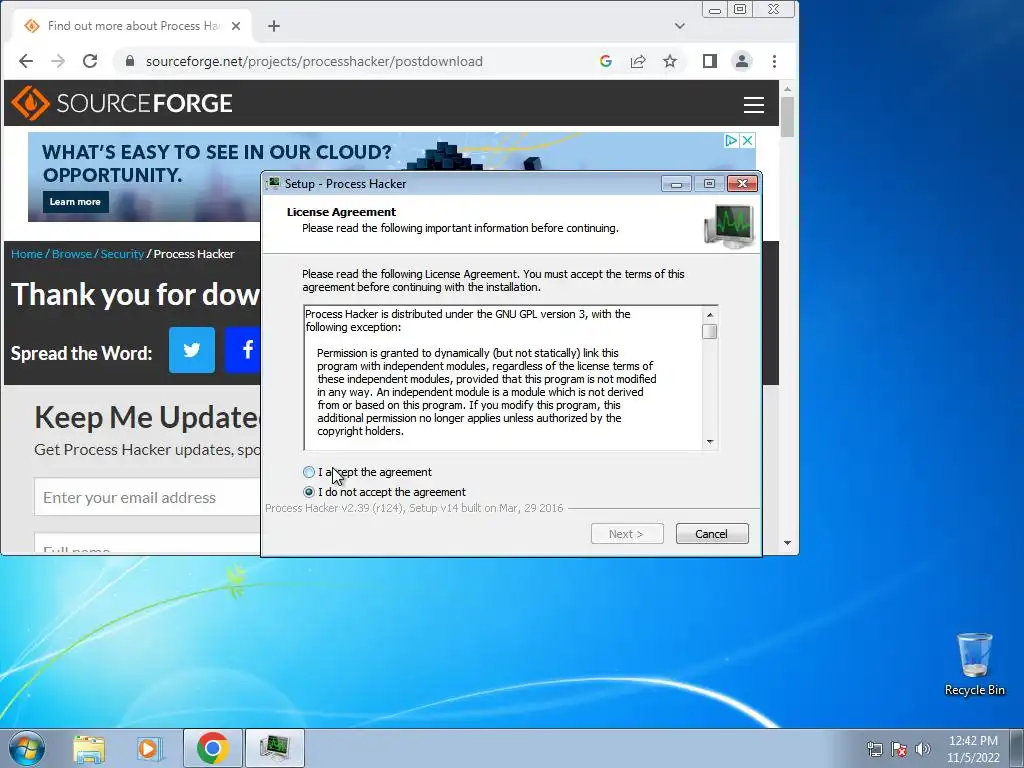Cancel the Process Hacker setup
This screenshot has height=768, width=1024.
tap(712, 534)
